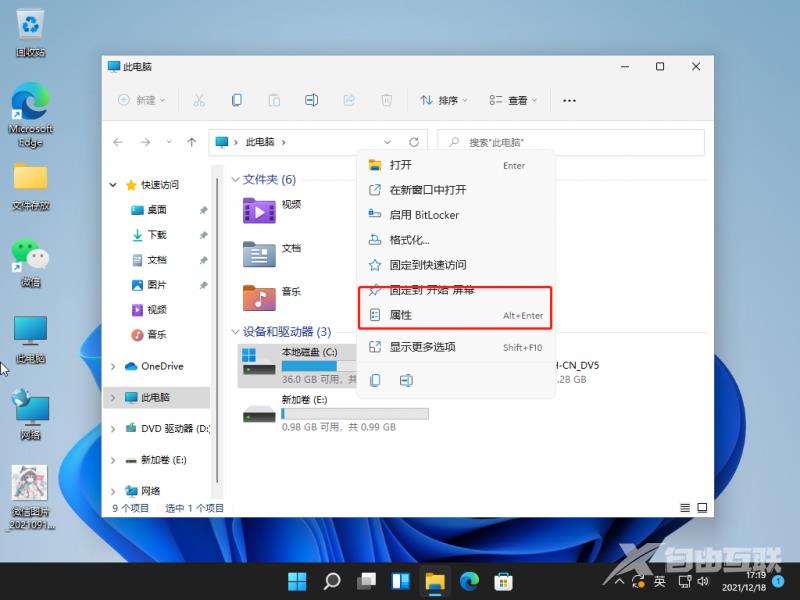Expand the DVD 驱动器 (D:) tree node
Screen dimensions: 800x600
pos(113,429)
